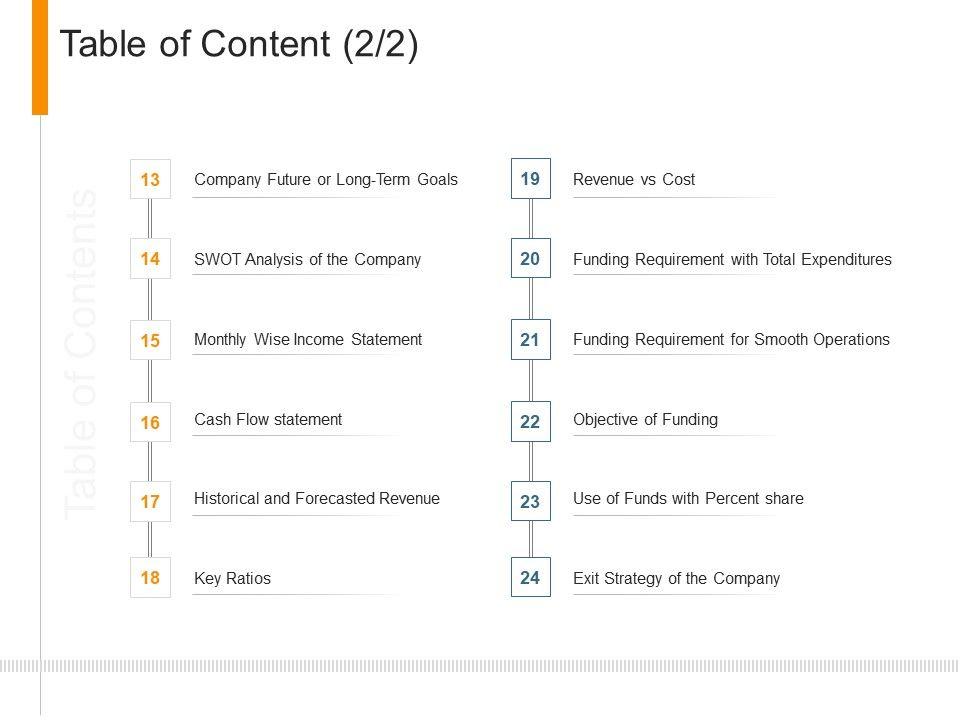Select Historical and Forecasted Revenue
Screen dimensions: 960x720
316,498
